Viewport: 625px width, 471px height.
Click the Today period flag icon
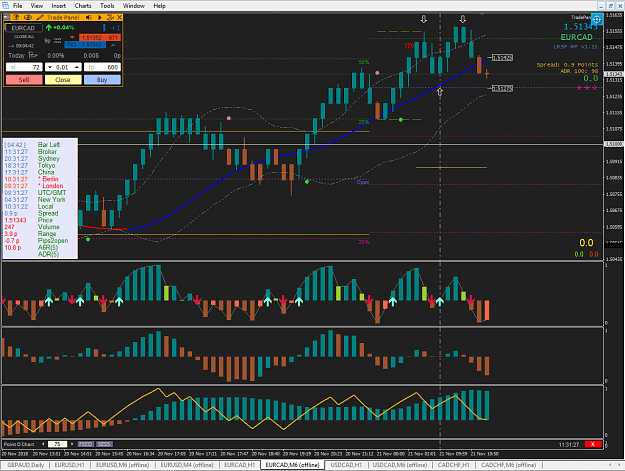click(x=33, y=55)
